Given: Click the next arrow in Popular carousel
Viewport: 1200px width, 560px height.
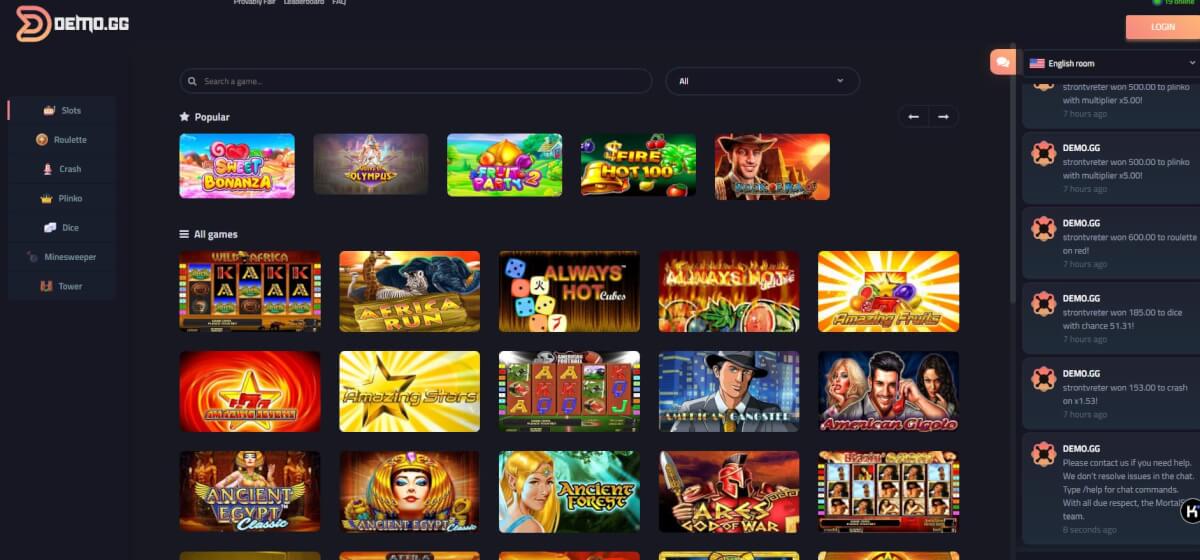Looking at the screenshot, I should pyautogui.click(x=943, y=117).
